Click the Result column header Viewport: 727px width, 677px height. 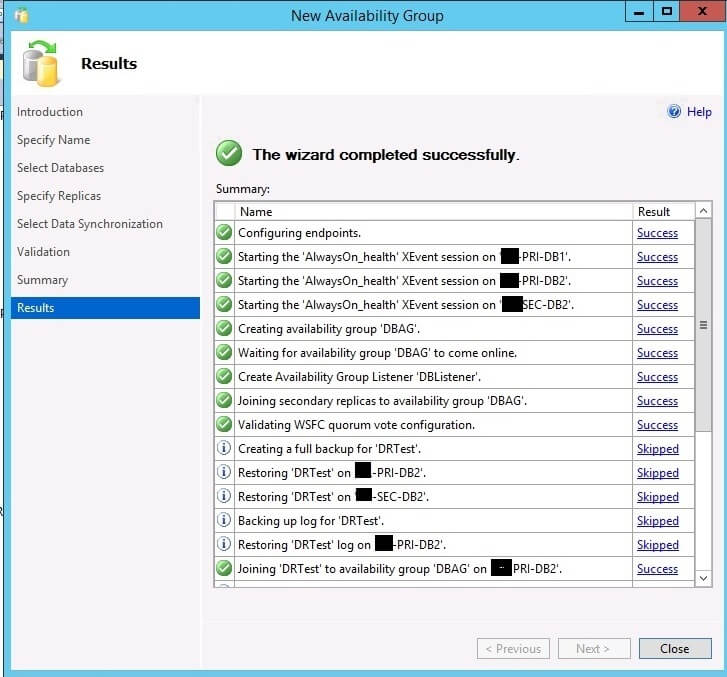(663, 211)
